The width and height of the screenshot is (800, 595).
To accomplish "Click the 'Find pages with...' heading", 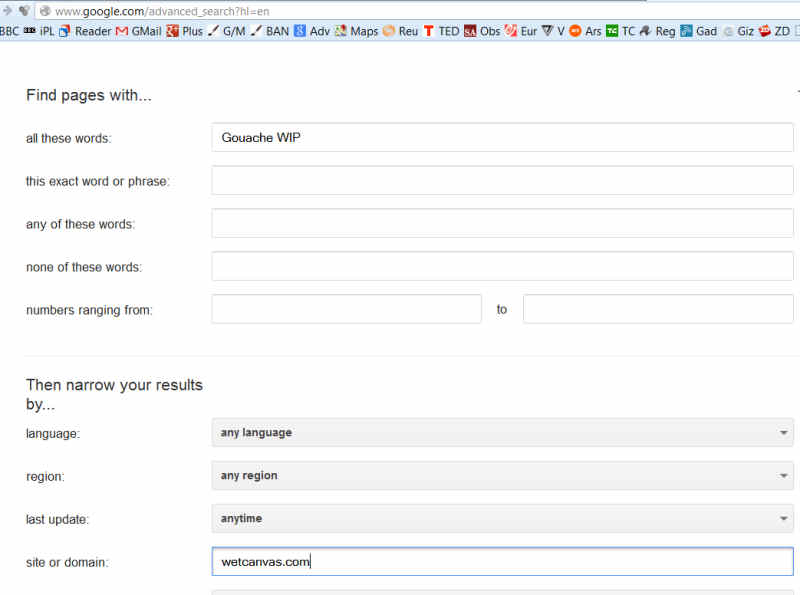I will click(89, 95).
